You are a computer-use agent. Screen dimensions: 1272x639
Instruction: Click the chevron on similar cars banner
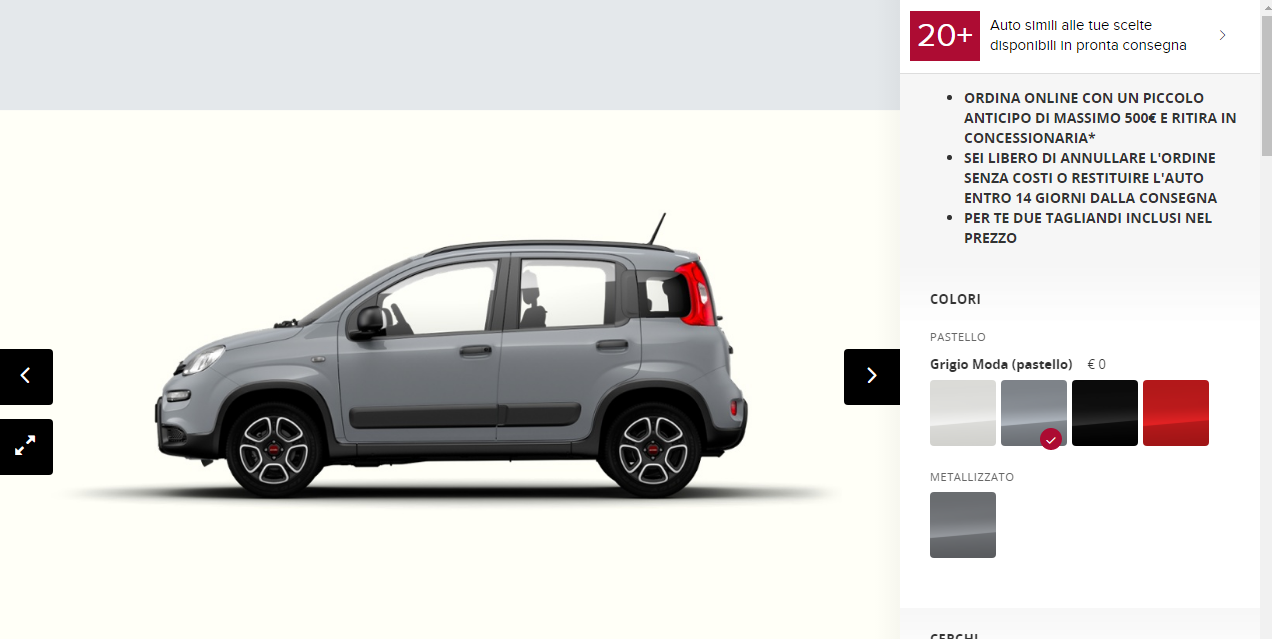coord(1222,36)
